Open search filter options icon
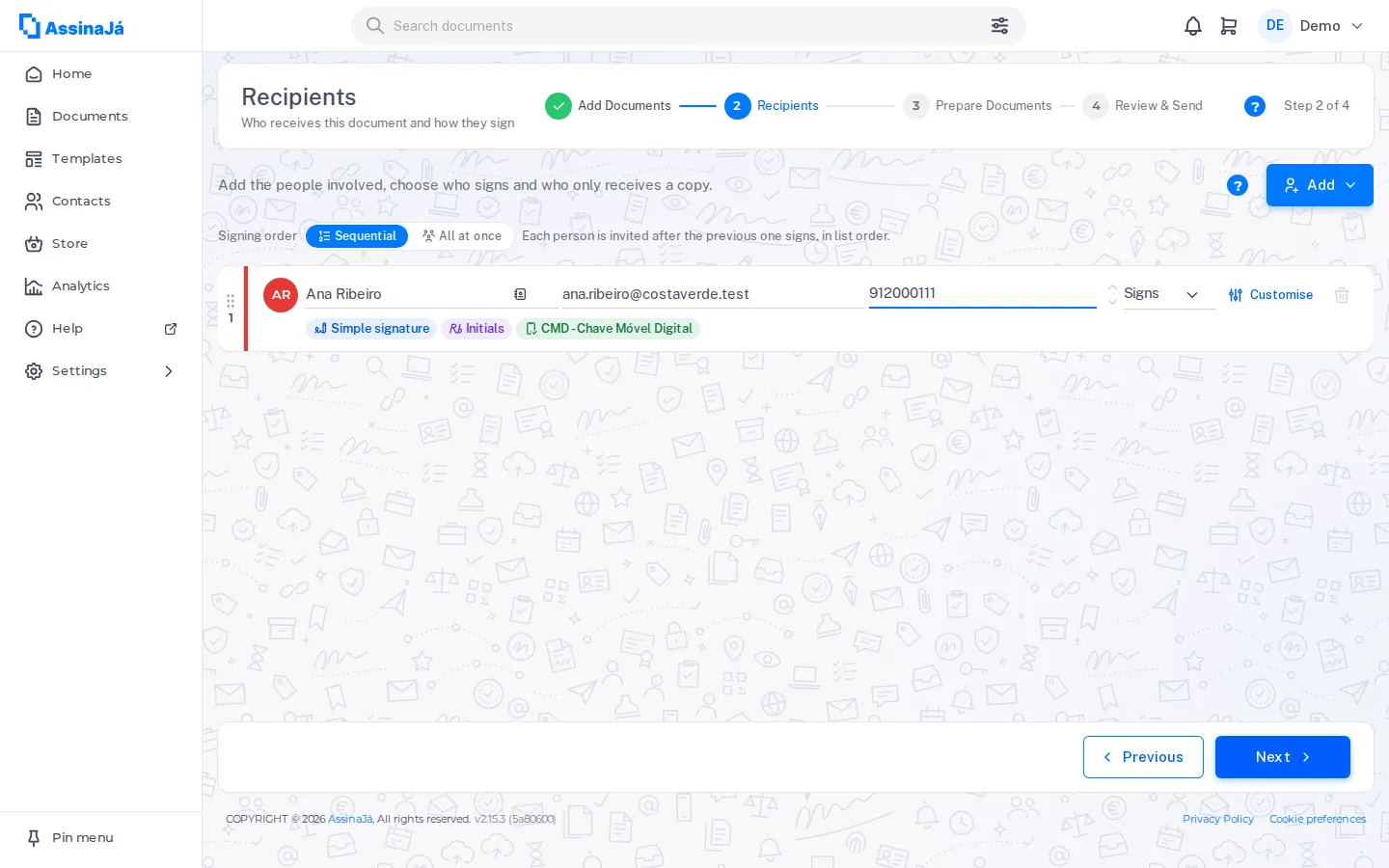This screenshot has height=868, width=1389. tap(999, 26)
